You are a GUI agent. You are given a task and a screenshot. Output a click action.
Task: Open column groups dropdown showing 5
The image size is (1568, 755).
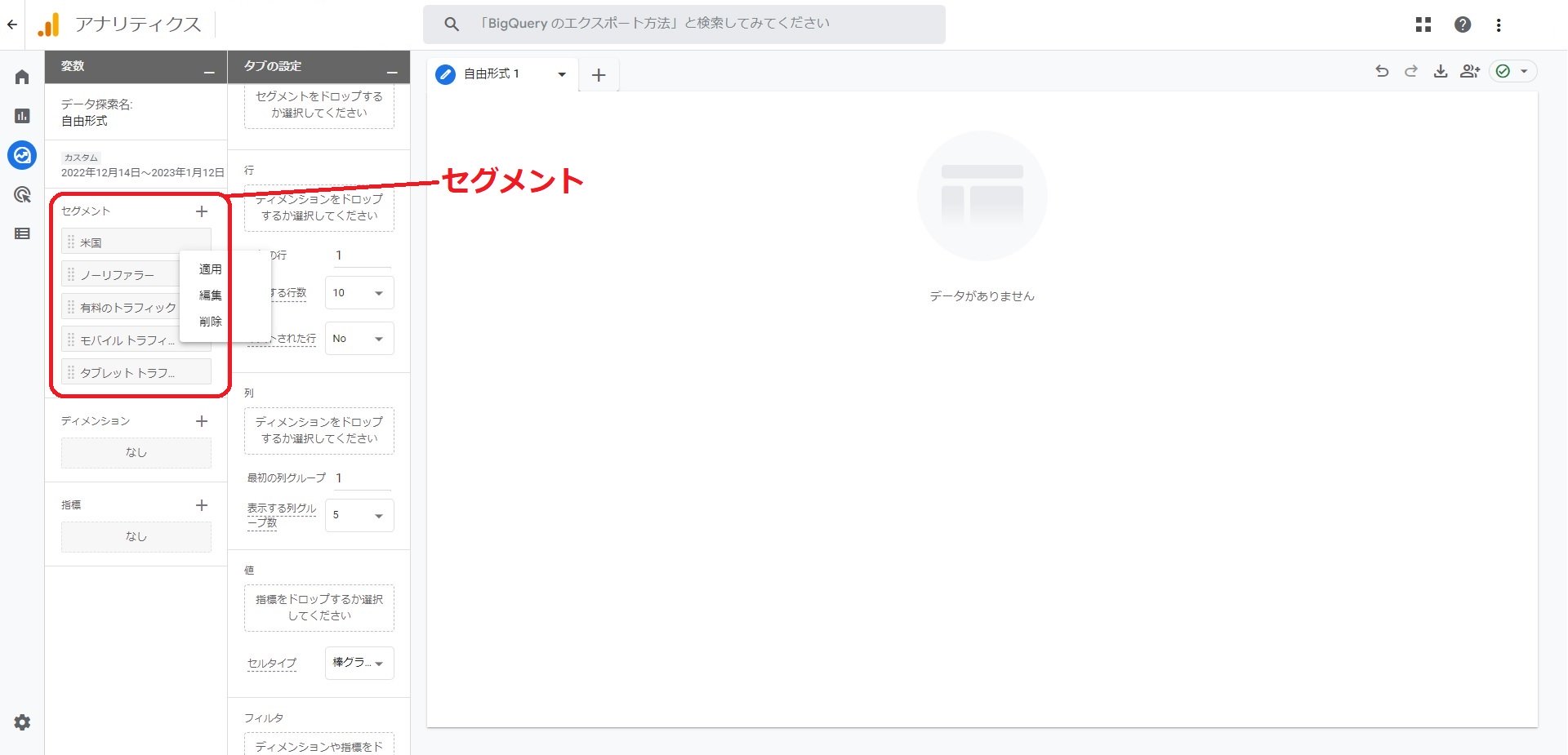coord(359,515)
